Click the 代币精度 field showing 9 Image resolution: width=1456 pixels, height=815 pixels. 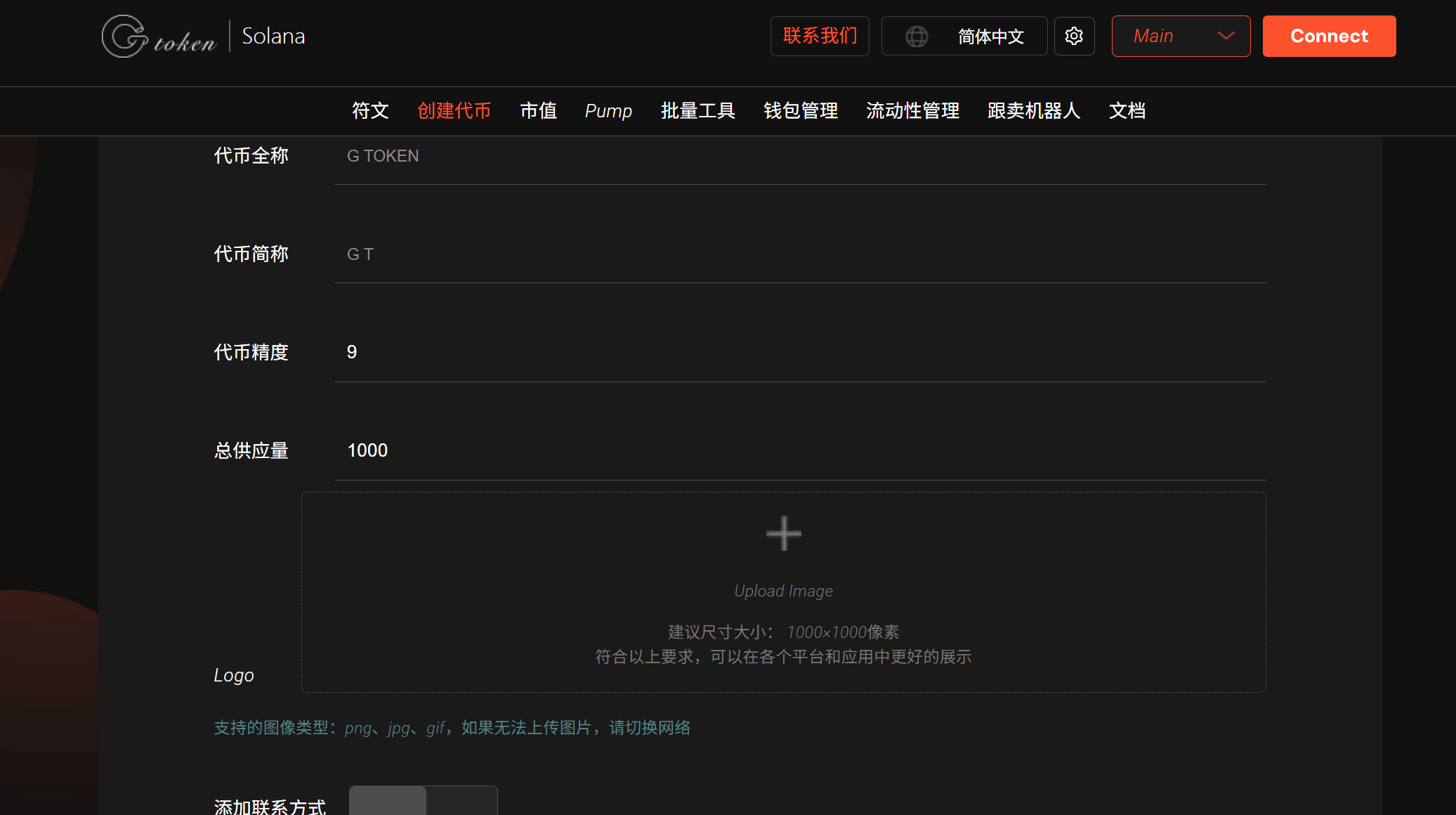[800, 353]
